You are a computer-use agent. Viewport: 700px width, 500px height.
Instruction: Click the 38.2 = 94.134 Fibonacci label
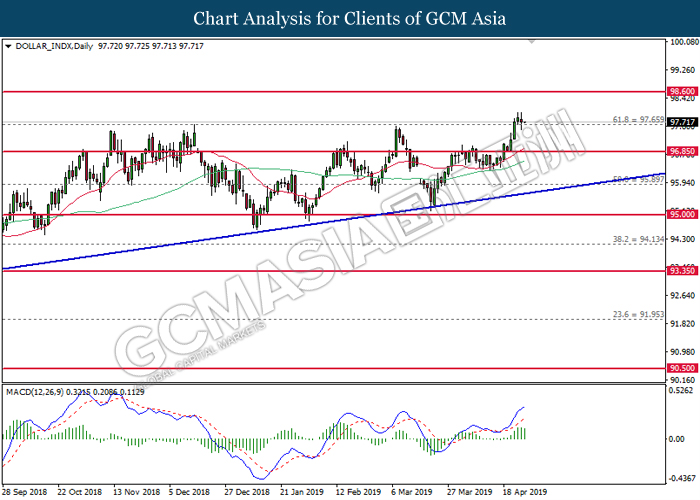(637, 240)
